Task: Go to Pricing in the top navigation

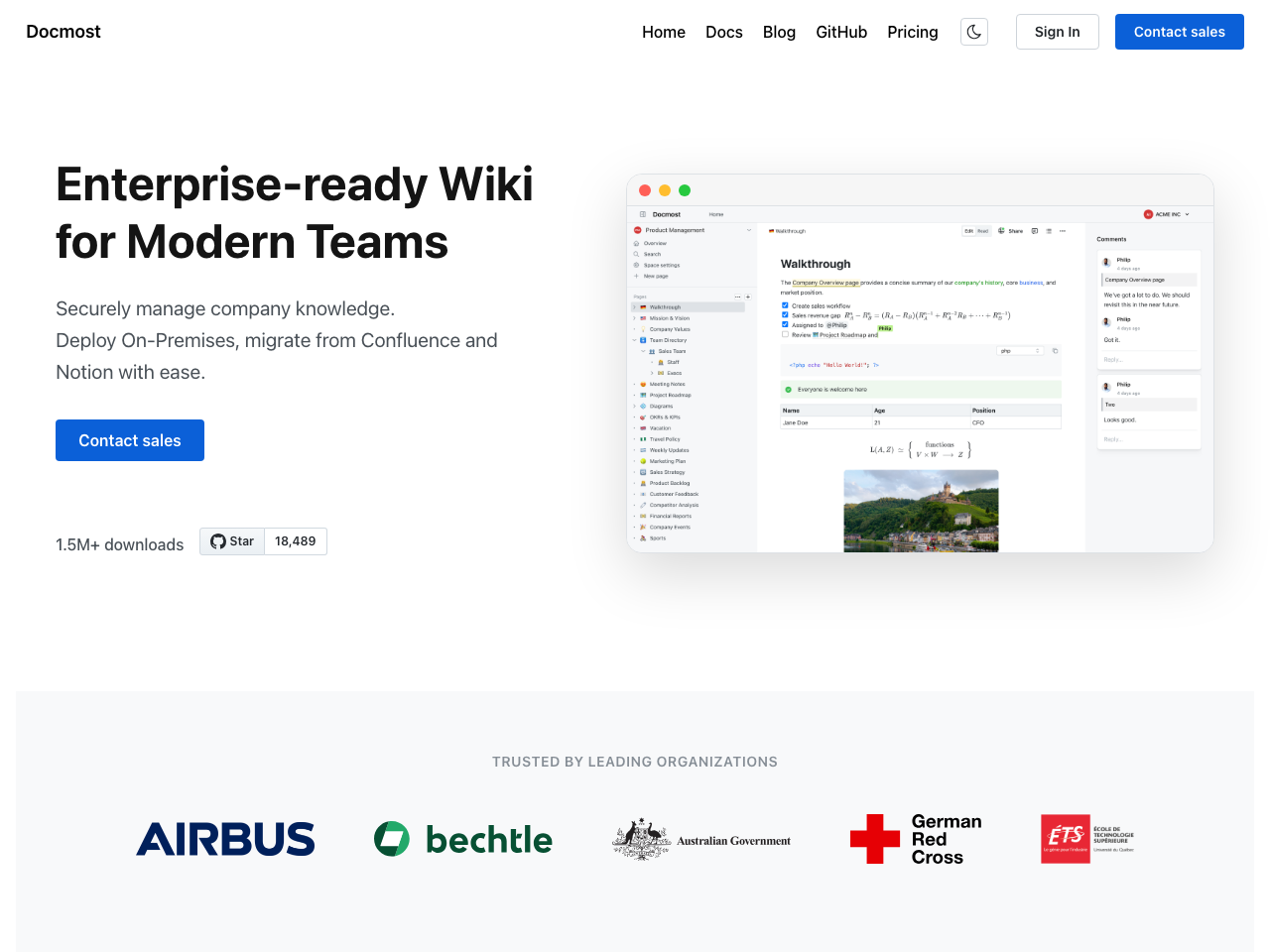Action: tap(912, 32)
